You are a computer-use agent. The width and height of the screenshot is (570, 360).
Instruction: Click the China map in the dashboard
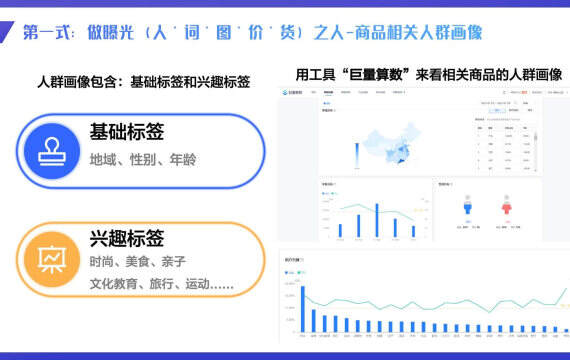coord(393,144)
